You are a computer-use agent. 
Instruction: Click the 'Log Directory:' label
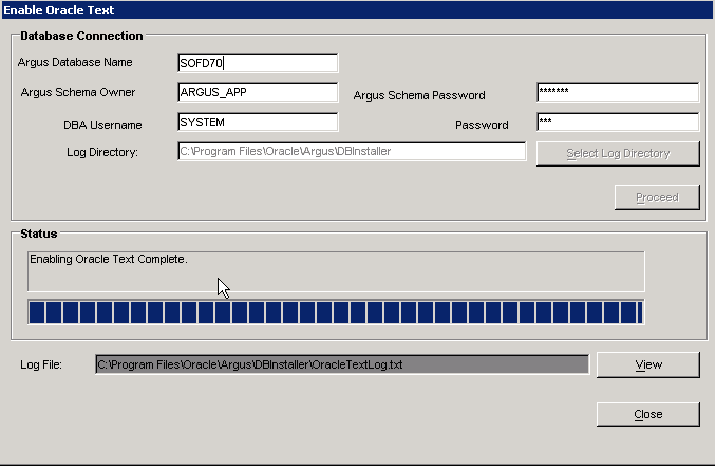coord(102,152)
